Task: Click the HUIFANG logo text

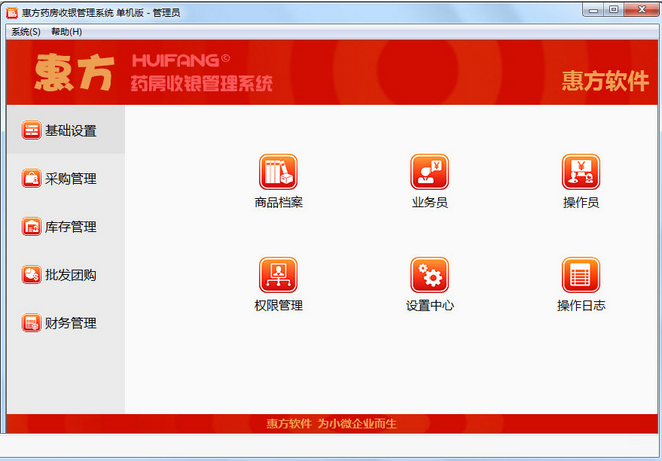Action: click(181, 60)
